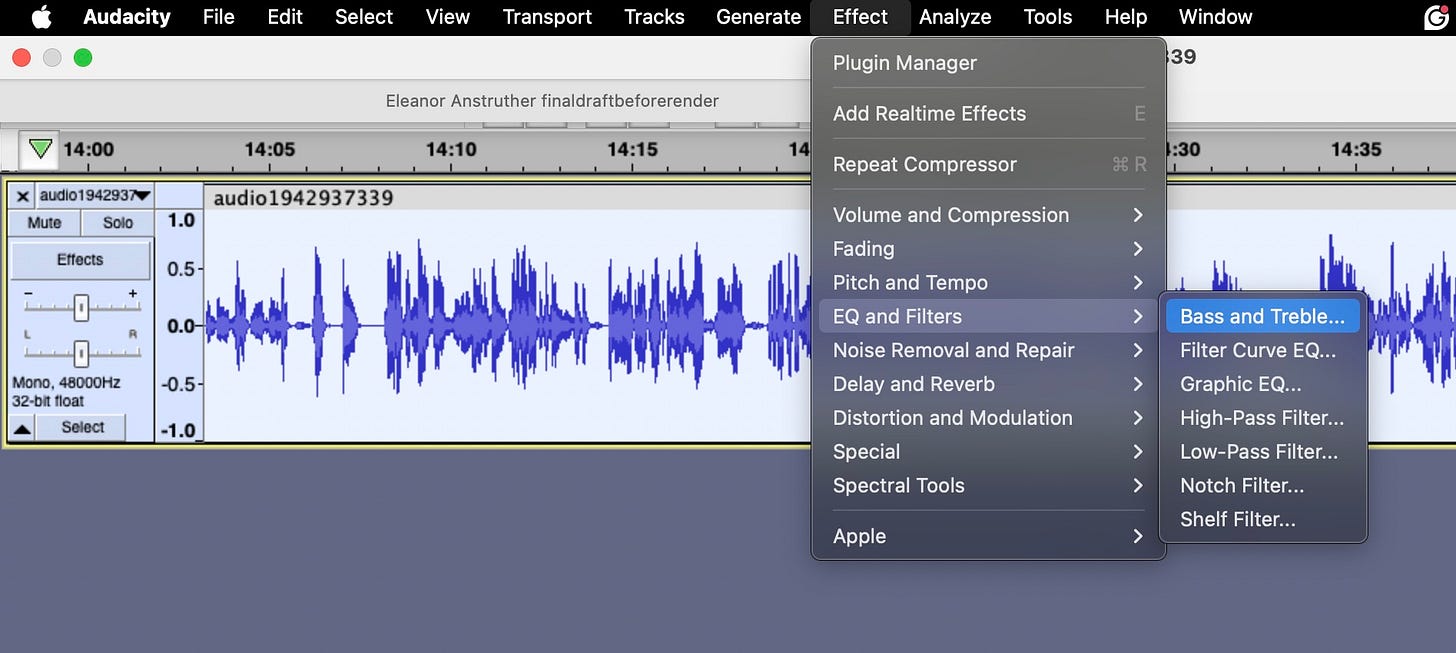The height and width of the screenshot is (653, 1456).
Task: Solo the audio1942937339 track
Action: (x=117, y=223)
